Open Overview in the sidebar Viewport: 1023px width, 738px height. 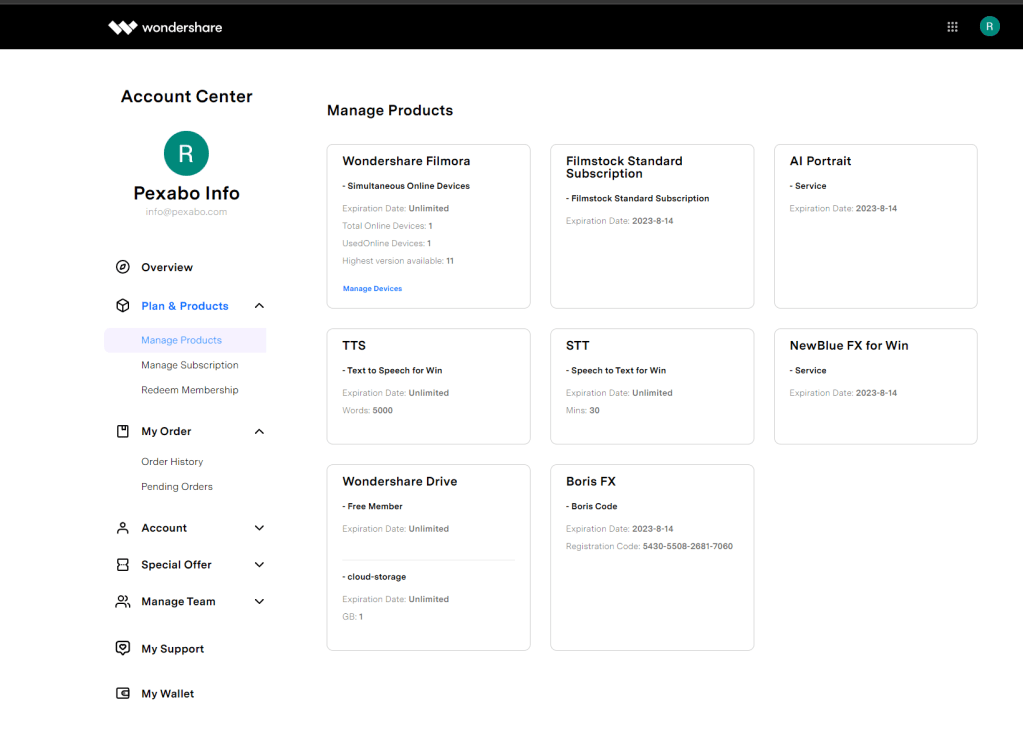pyautogui.click(x=167, y=268)
